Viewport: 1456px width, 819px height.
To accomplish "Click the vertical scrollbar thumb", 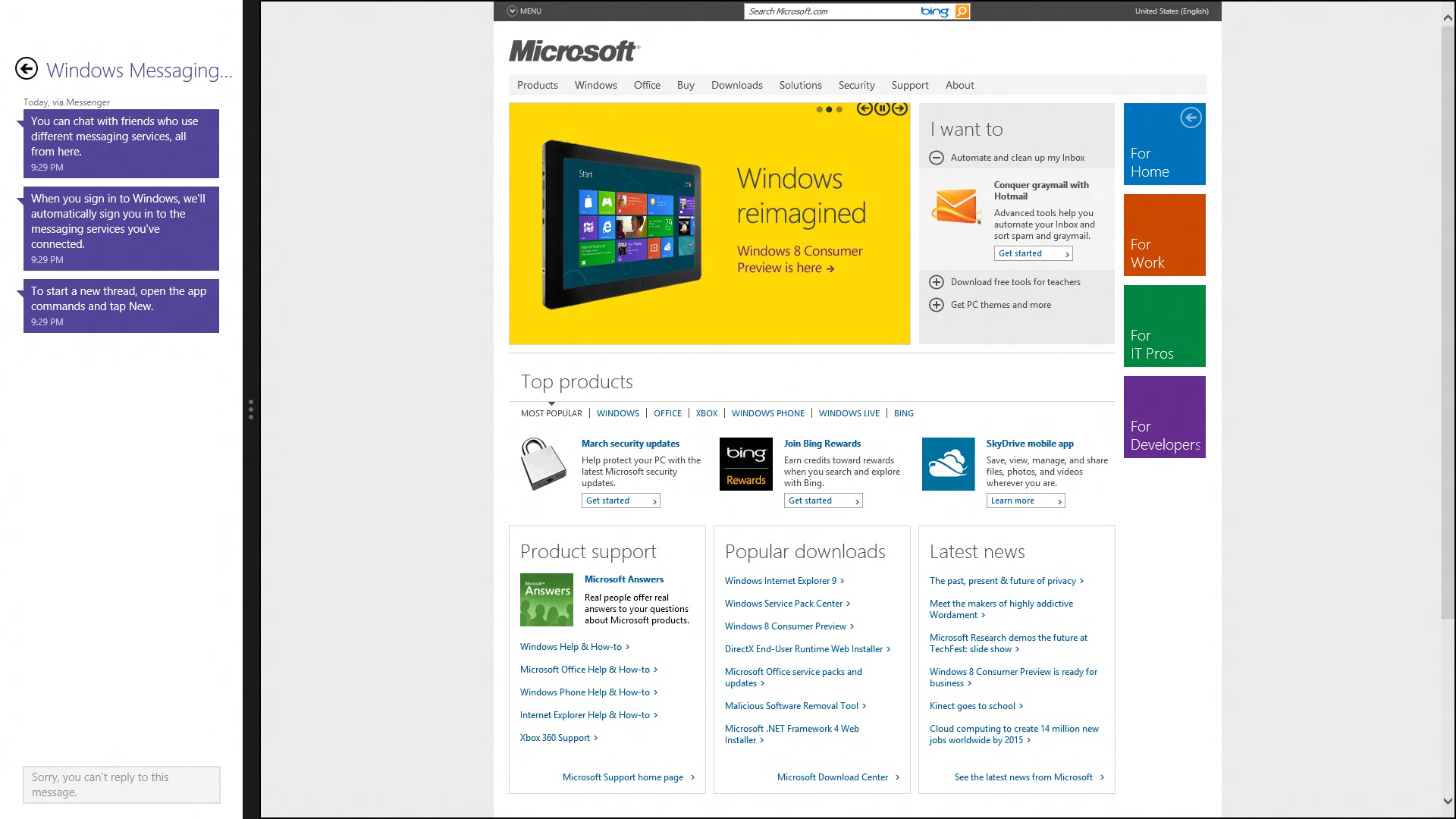I will click(1448, 323).
